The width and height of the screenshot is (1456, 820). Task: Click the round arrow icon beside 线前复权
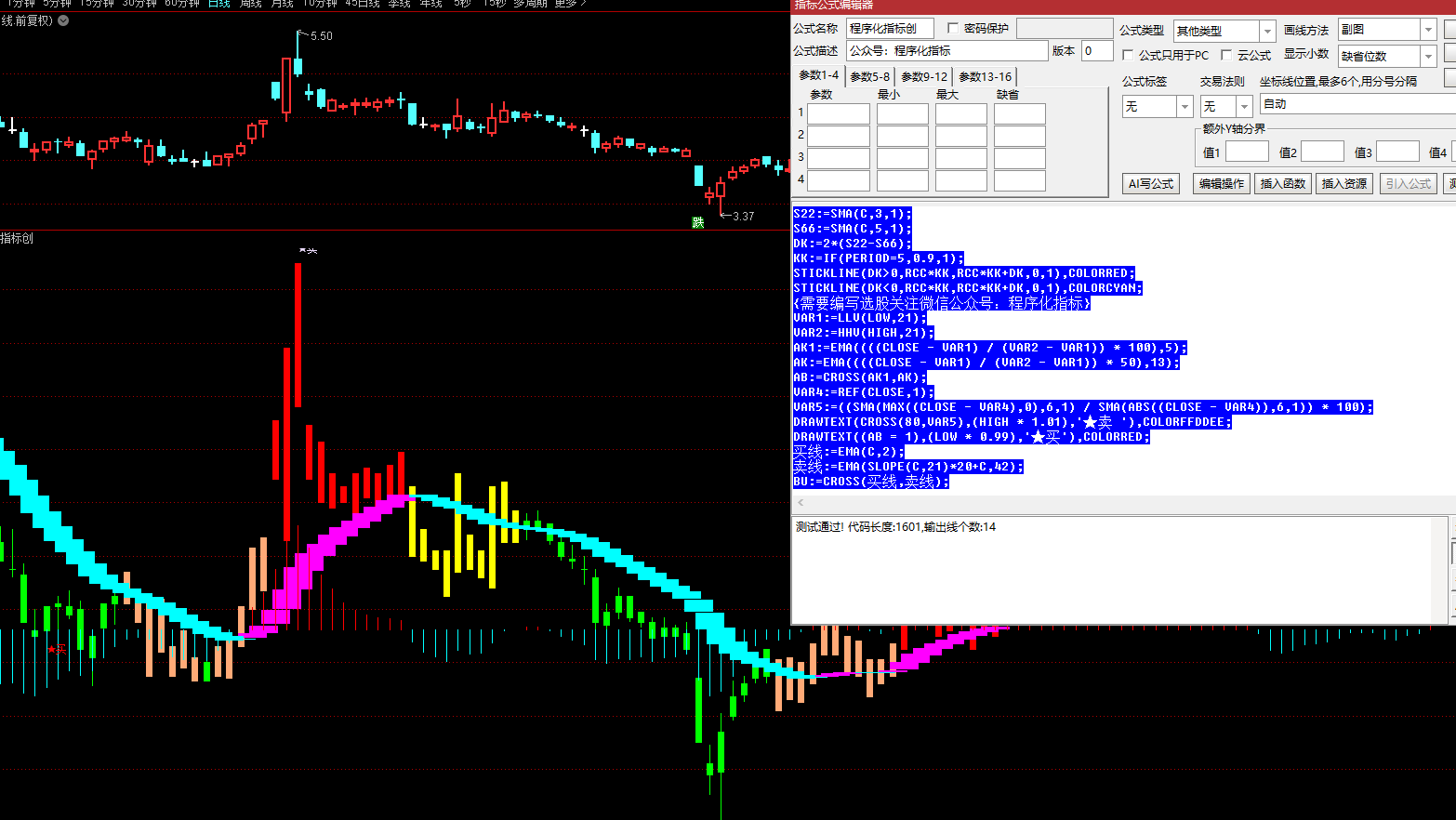coord(63,20)
